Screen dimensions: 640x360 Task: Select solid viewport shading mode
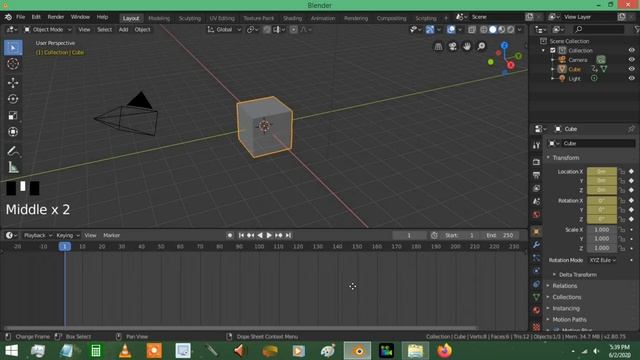(x=493, y=29)
